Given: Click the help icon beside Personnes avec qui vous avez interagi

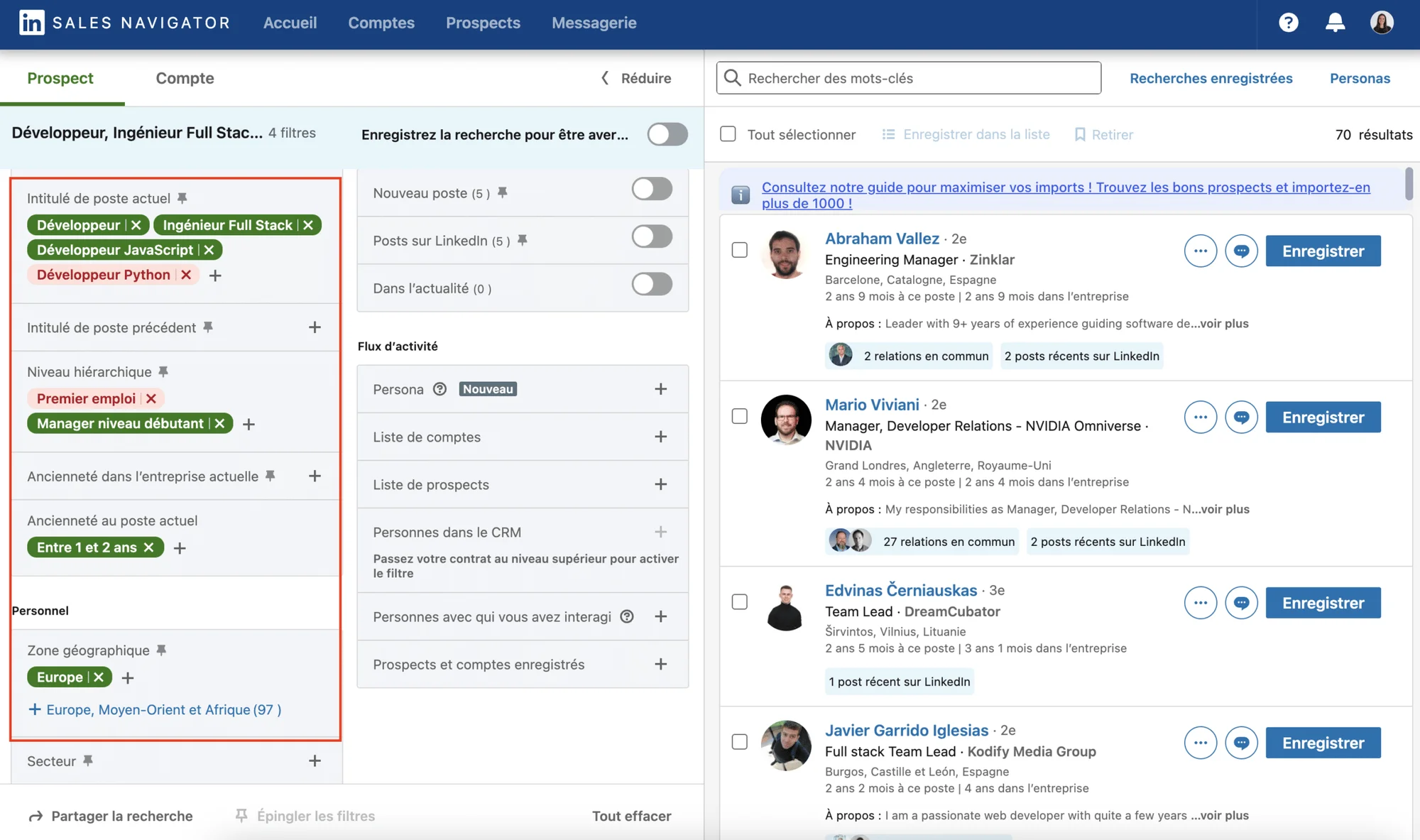Looking at the screenshot, I should point(627,616).
